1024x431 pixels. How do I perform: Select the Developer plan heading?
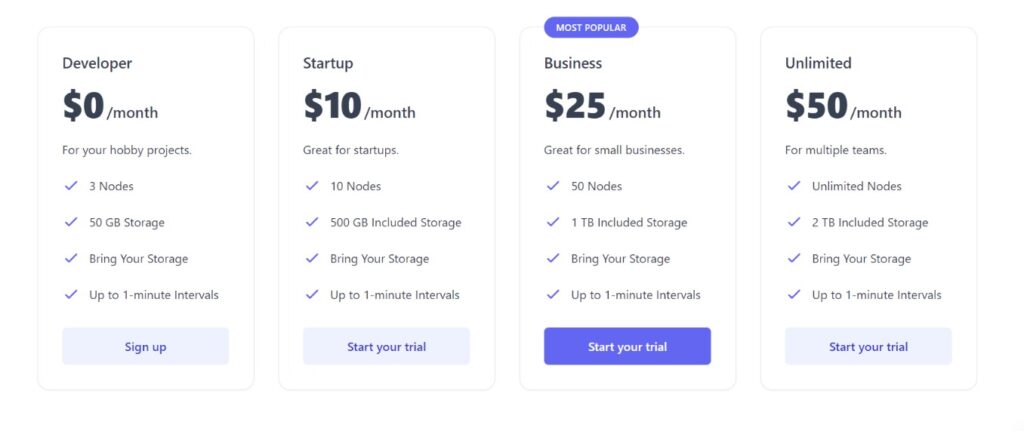click(x=97, y=63)
